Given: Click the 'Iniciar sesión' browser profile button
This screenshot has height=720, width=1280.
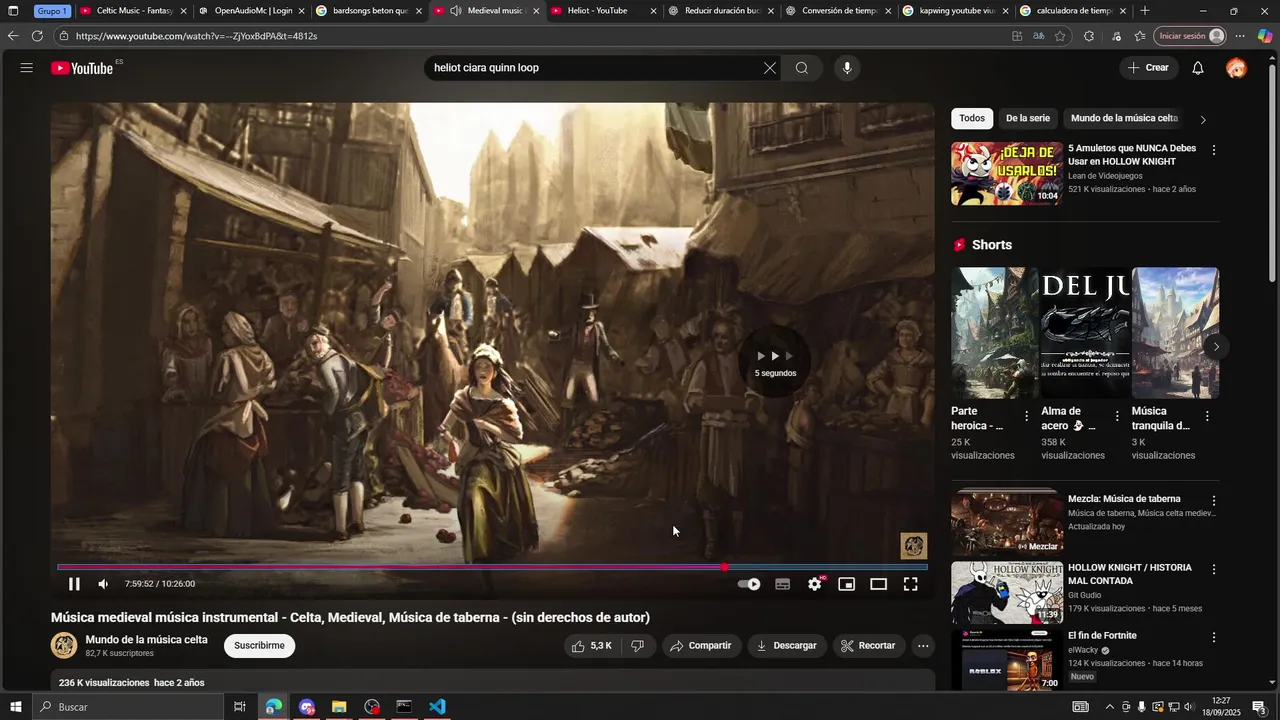Looking at the screenshot, I should (1190, 36).
